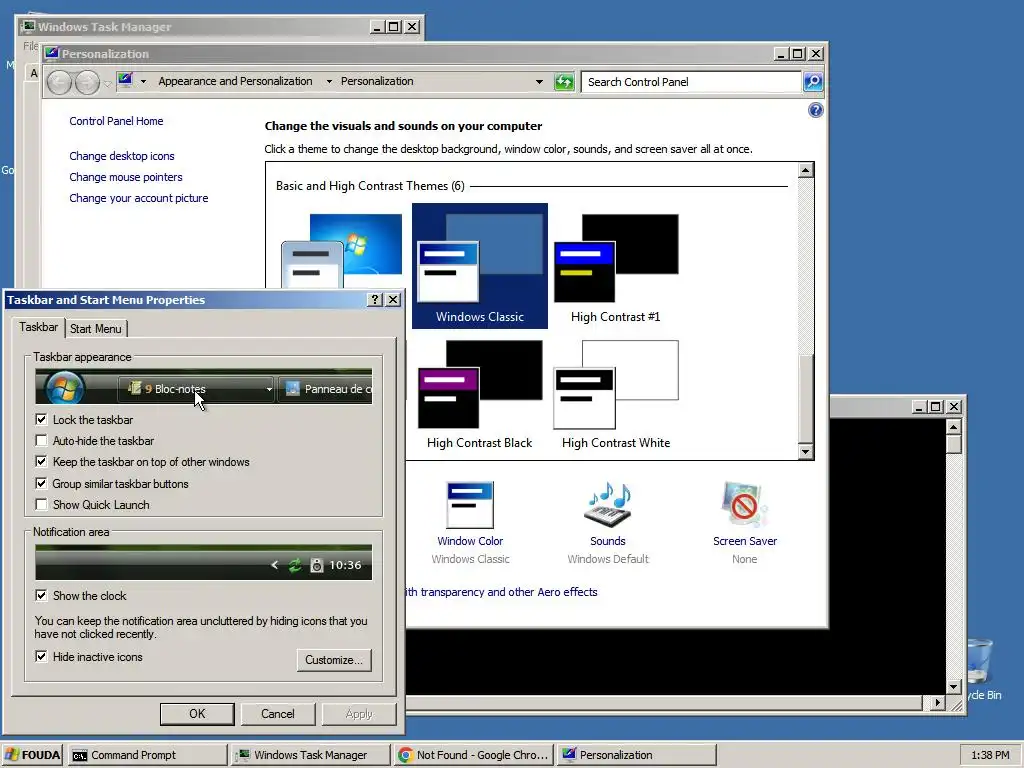Select the High Contrast White theme
Viewport: 1024px width, 768px height.
pyautogui.click(x=615, y=394)
